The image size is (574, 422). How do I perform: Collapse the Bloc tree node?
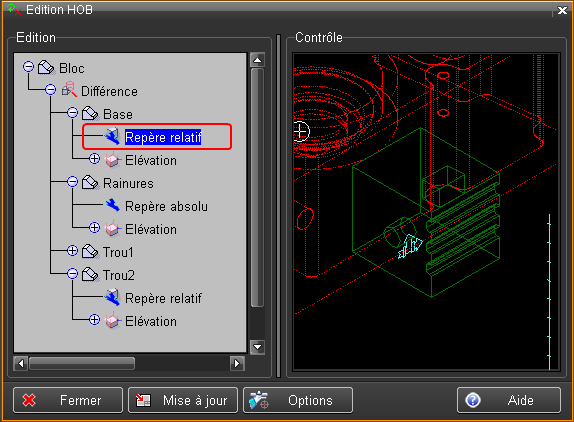click(28, 67)
